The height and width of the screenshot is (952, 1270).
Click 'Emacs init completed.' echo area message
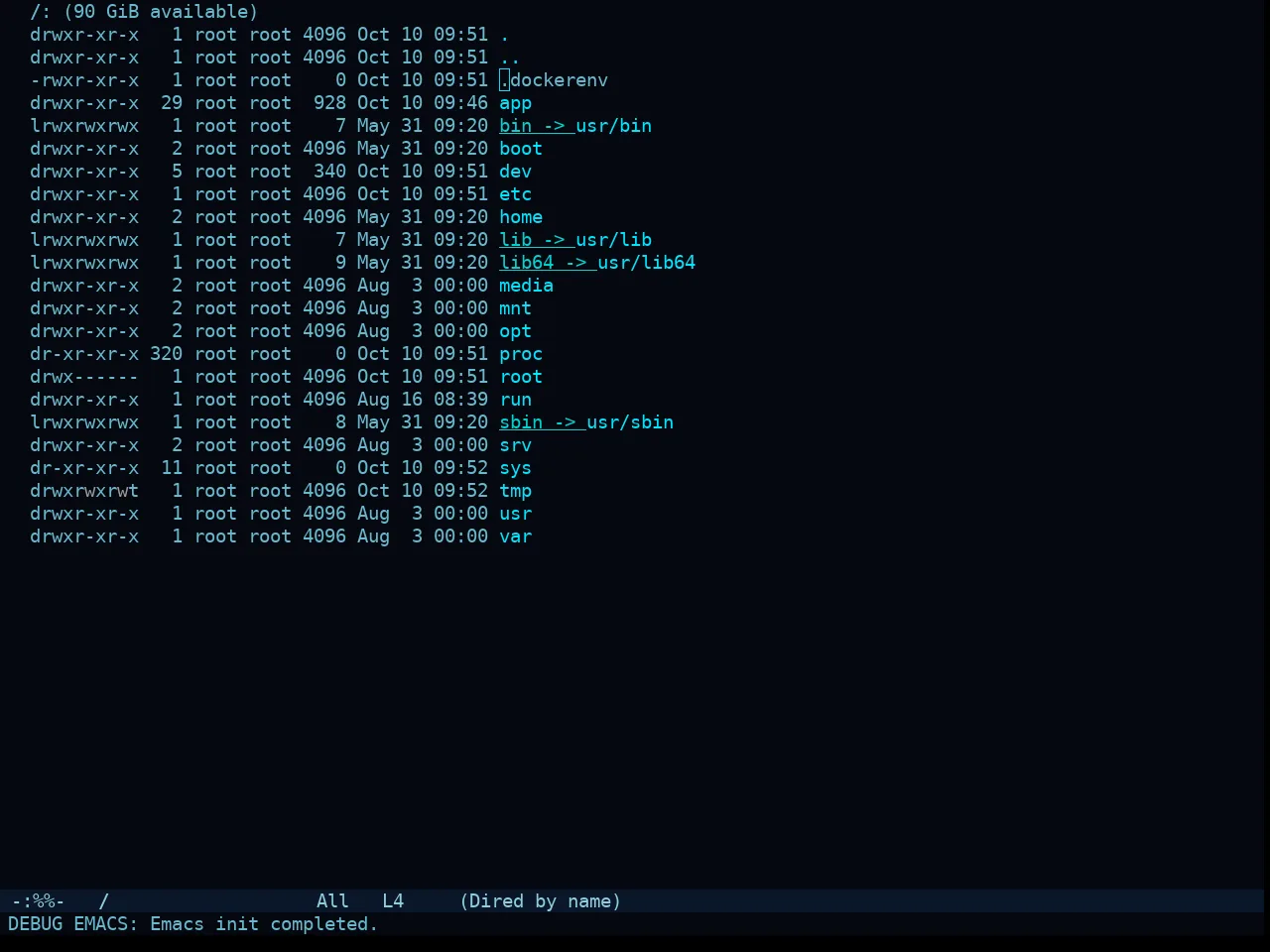(264, 924)
